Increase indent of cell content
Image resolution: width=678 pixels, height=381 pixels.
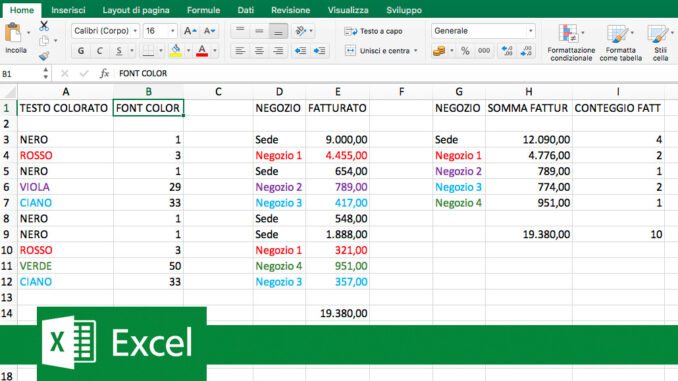[x=320, y=51]
